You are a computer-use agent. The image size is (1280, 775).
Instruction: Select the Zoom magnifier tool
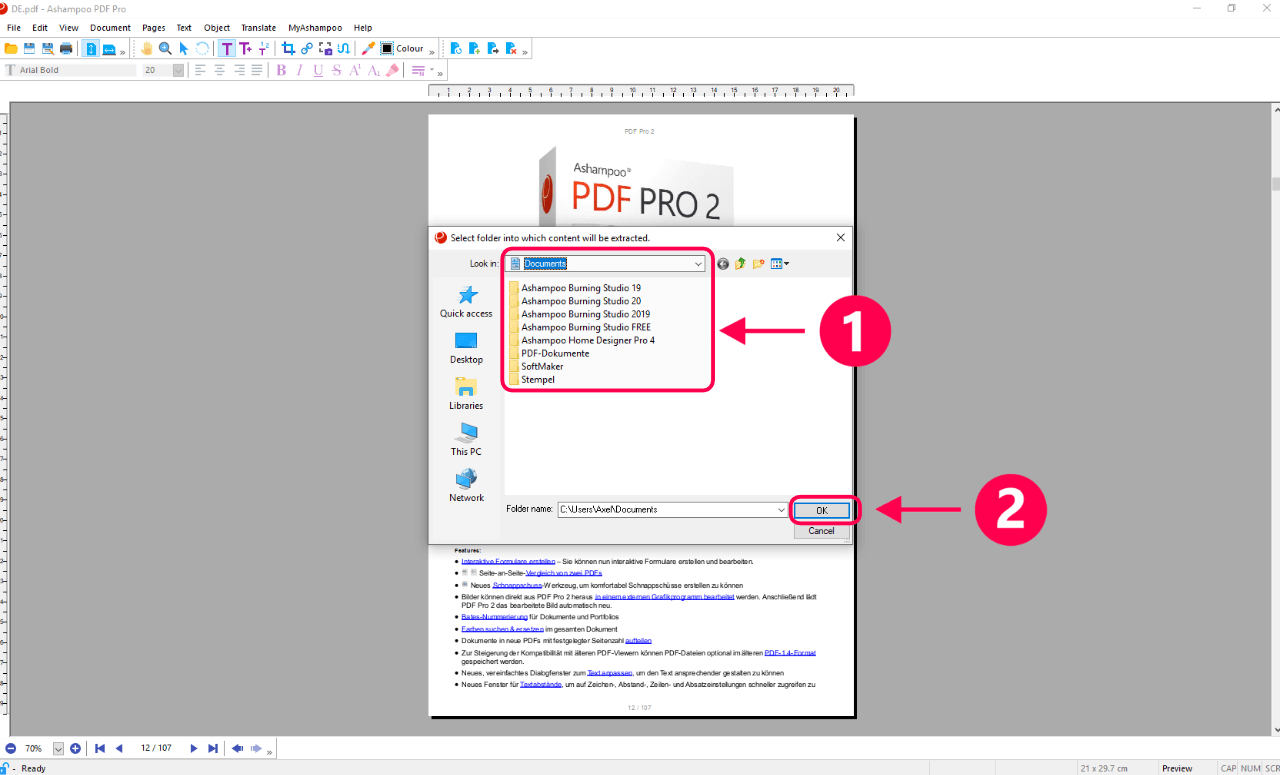click(x=165, y=48)
